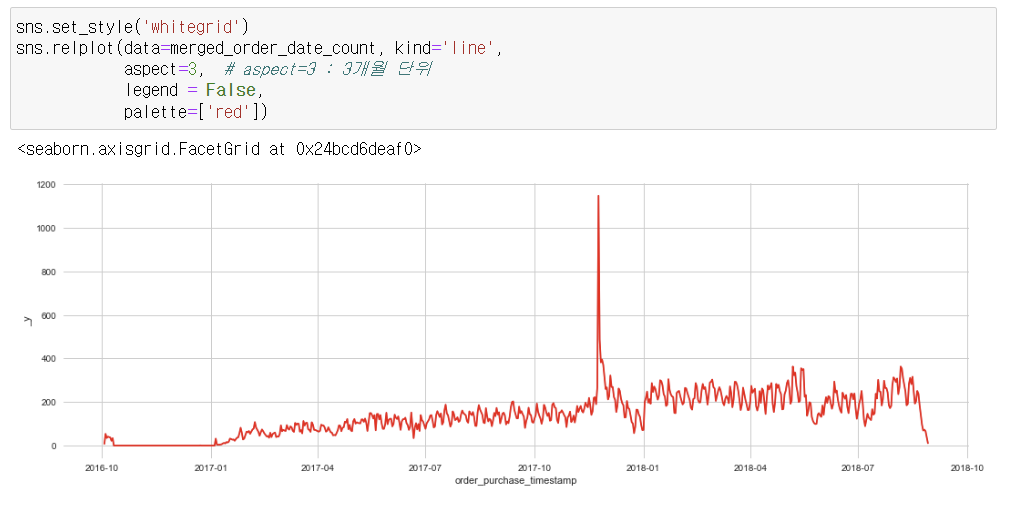
Task: Click the tall spike peak in the chart
Action: (x=598, y=196)
